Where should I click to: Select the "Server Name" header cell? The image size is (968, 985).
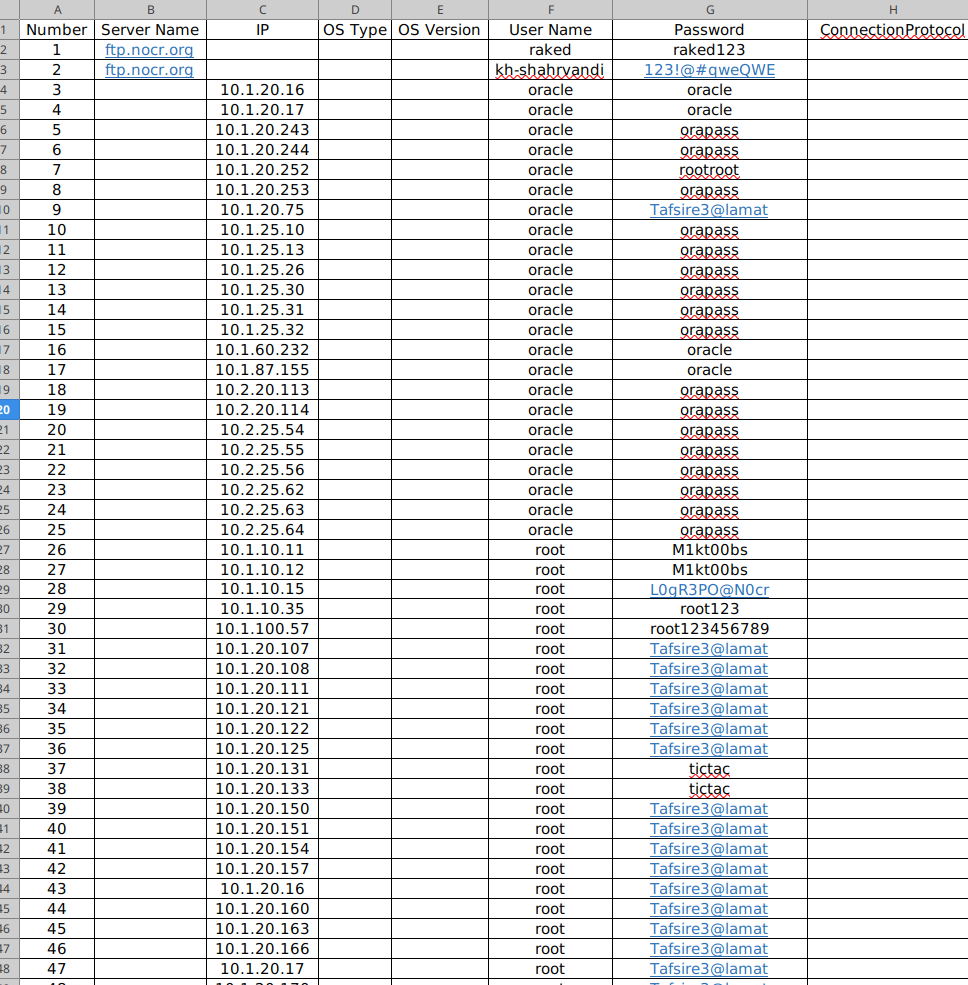(150, 30)
